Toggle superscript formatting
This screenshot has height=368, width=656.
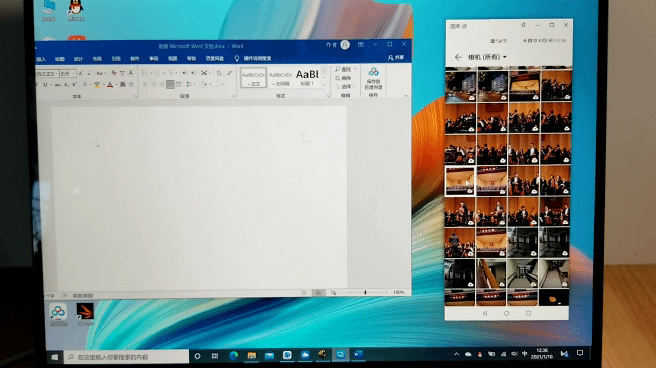point(74,84)
